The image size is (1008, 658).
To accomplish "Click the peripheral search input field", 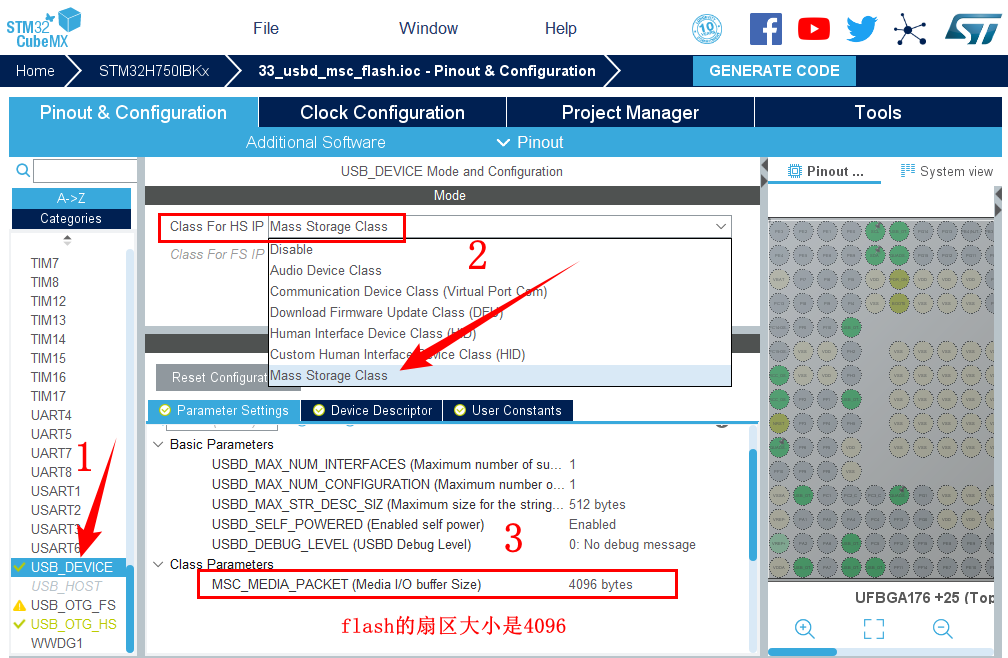I will (x=85, y=171).
